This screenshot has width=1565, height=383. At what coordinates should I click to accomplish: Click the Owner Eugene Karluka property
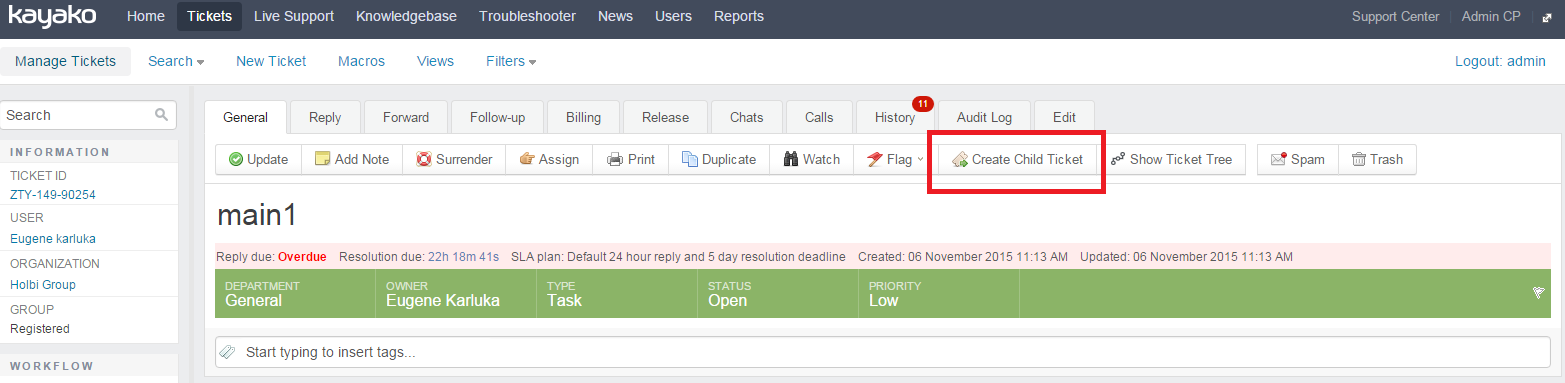456,293
